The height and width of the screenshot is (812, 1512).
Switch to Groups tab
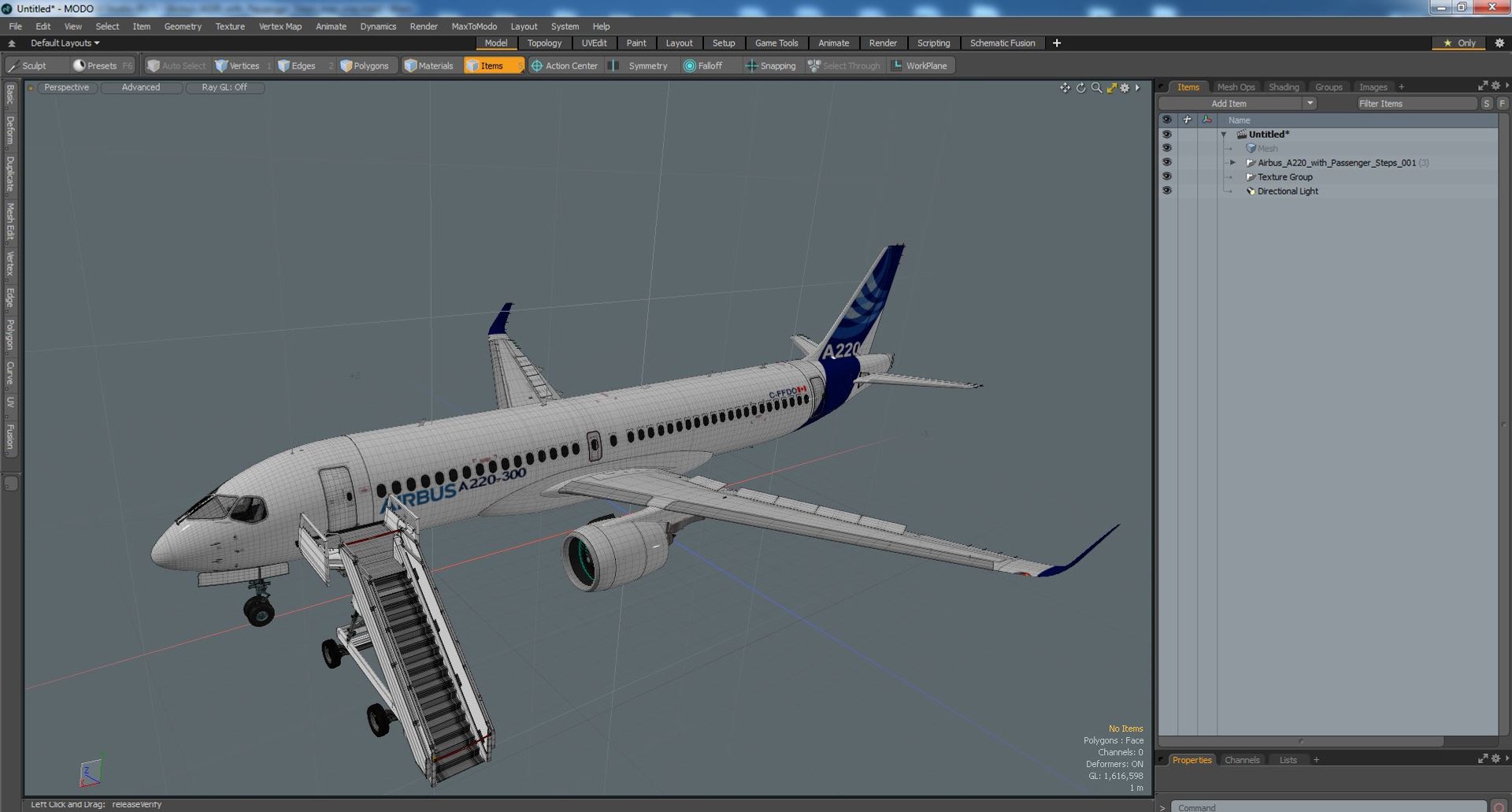(x=1329, y=87)
